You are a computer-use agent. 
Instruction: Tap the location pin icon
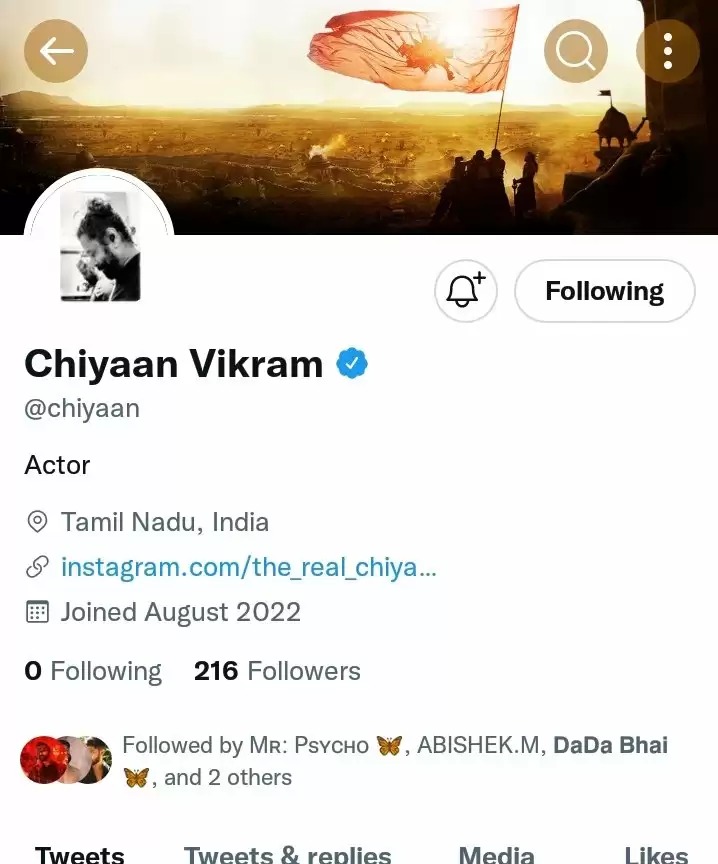click(x=37, y=521)
